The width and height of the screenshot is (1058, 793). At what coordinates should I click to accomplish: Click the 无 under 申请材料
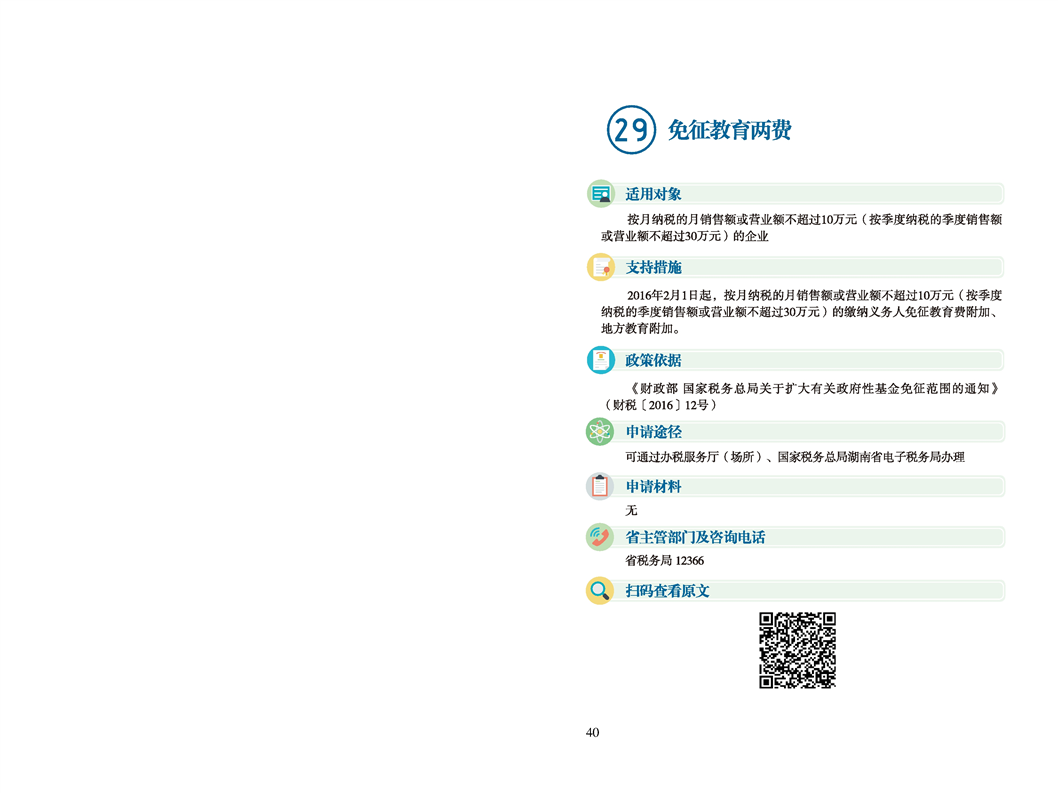(x=631, y=510)
